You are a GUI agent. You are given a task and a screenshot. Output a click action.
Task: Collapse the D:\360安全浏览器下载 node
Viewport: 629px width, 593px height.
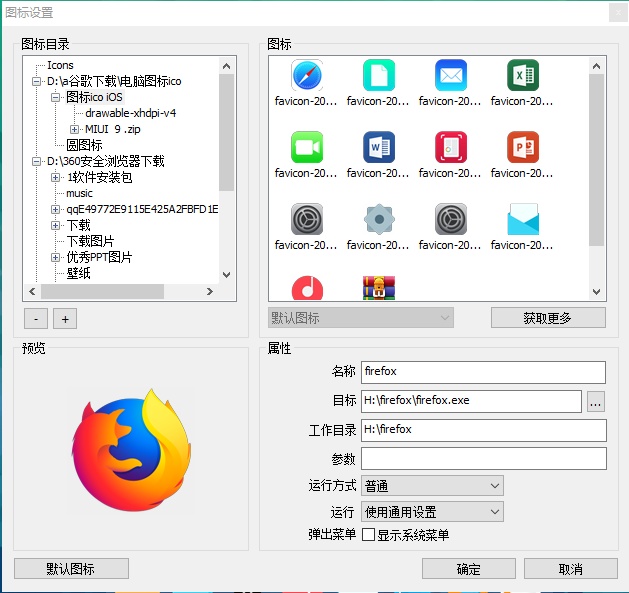[x=37, y=161]
